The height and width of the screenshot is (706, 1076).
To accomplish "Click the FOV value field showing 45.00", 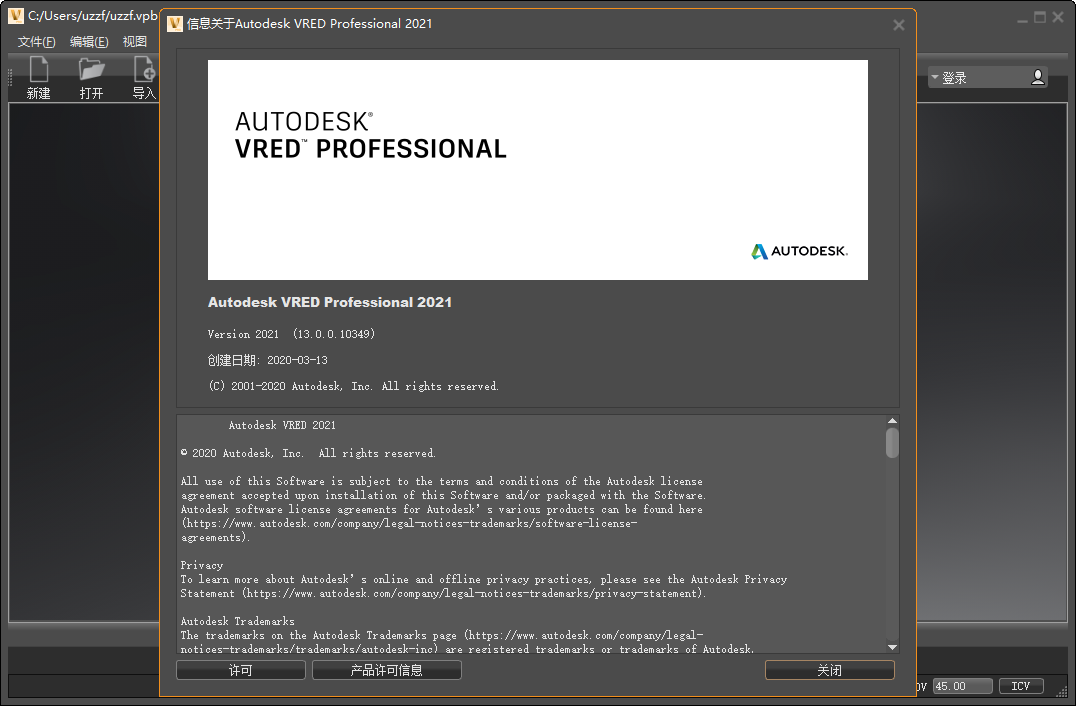I will point(961,686).
